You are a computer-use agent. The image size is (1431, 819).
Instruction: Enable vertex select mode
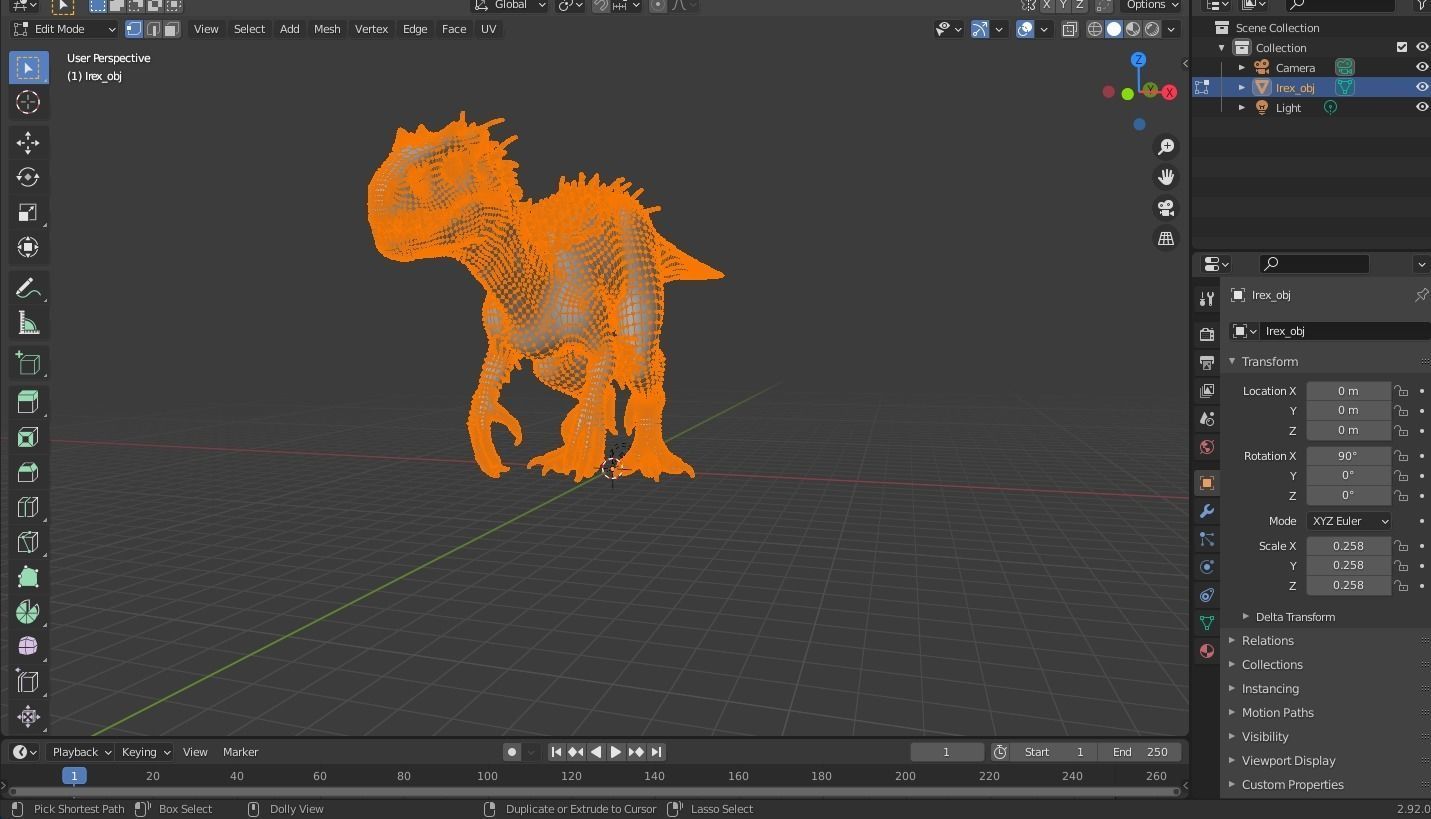tap(134, 29)
